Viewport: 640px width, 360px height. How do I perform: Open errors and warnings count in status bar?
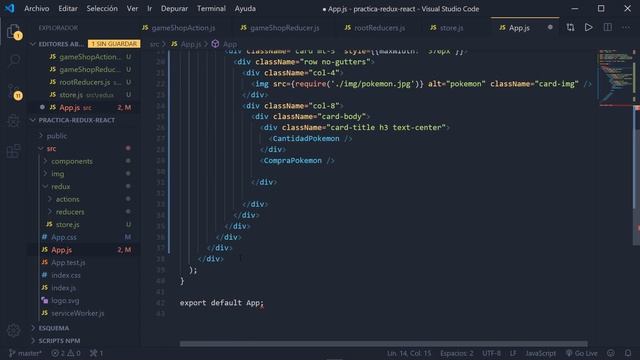pos(66,353)
